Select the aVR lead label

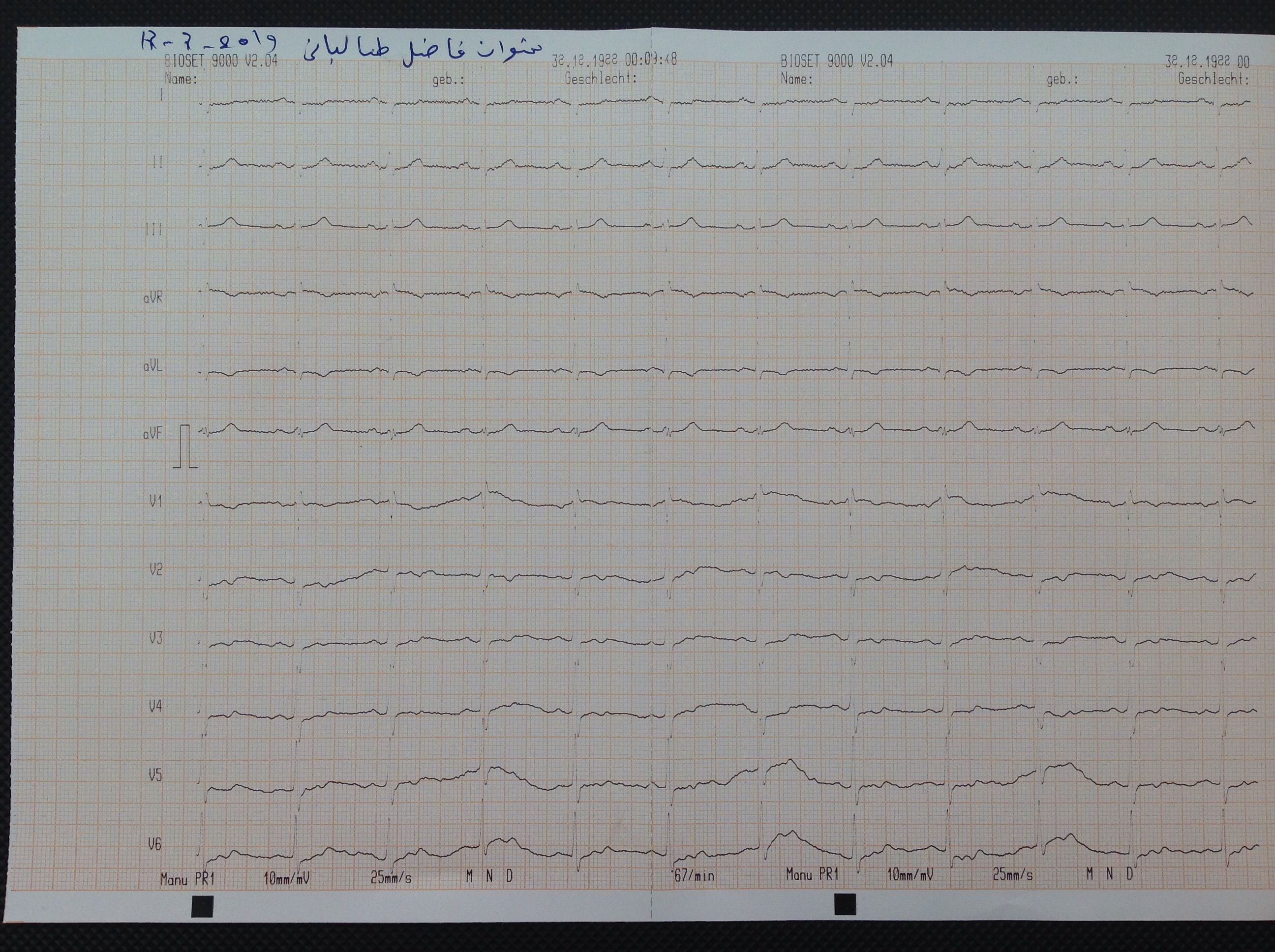click(153, 298)
